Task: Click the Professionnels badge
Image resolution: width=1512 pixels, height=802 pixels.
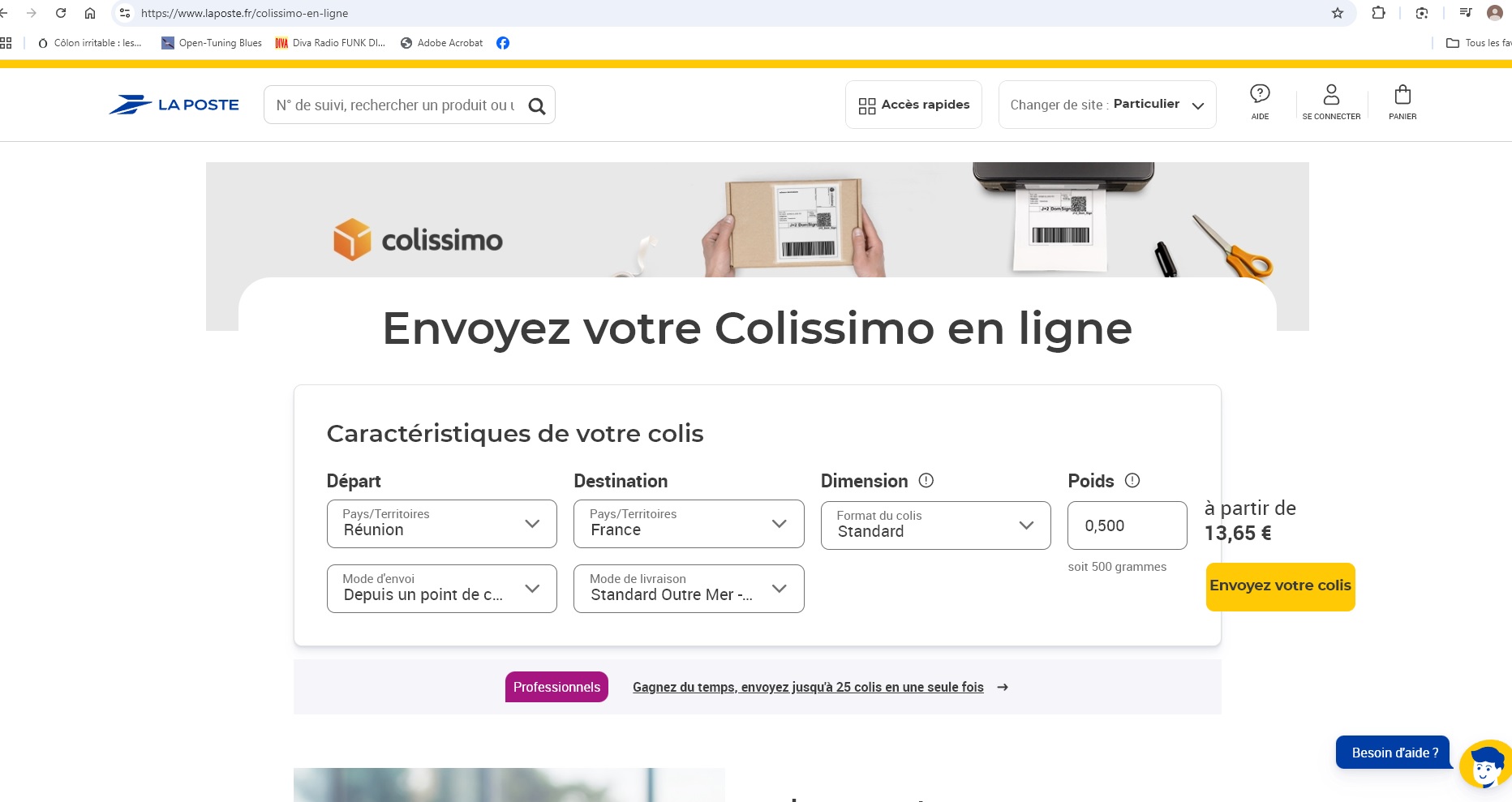Action: tap(556, 687)
